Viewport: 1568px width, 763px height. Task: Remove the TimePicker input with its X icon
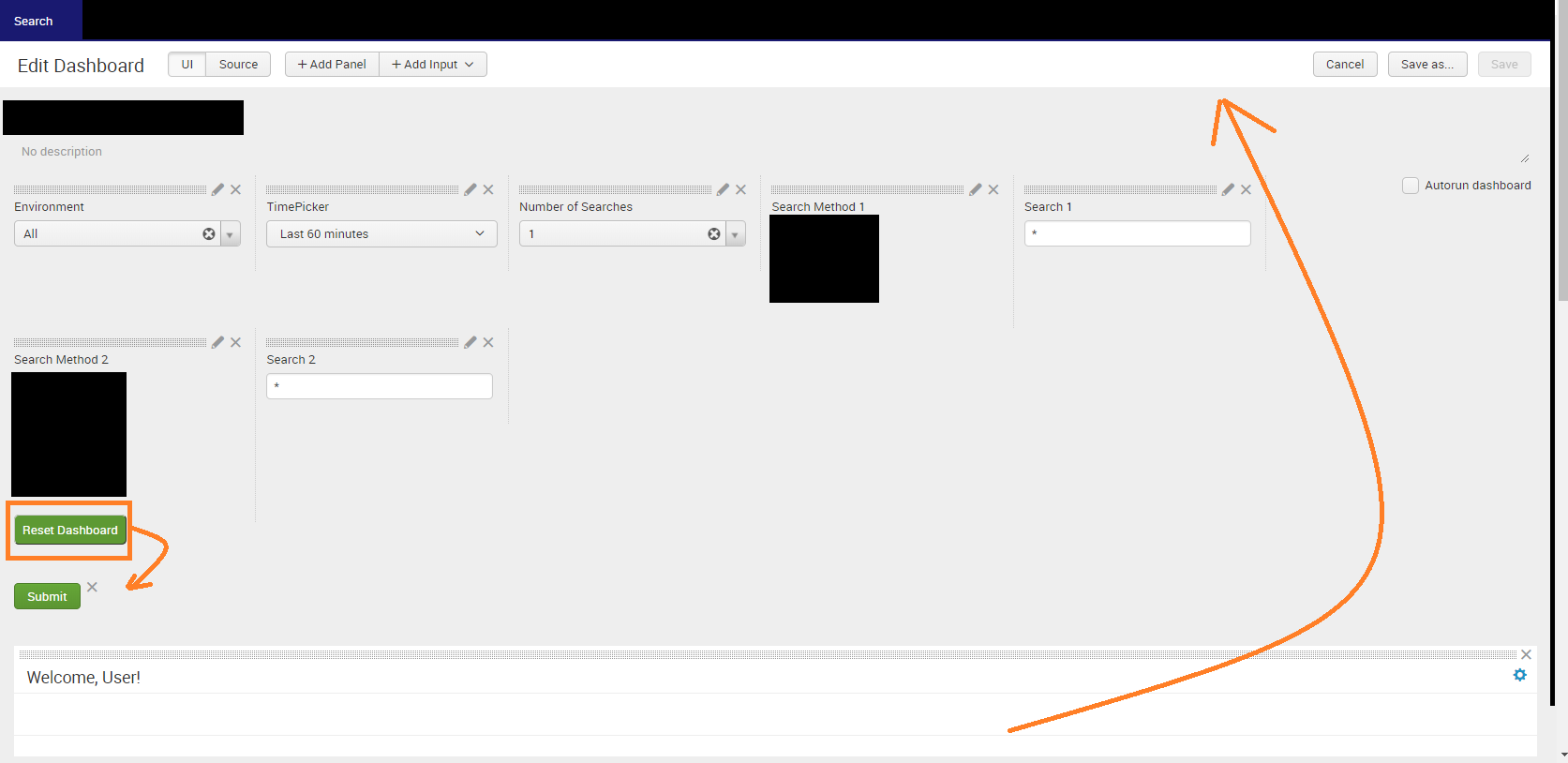pos(488,189)
